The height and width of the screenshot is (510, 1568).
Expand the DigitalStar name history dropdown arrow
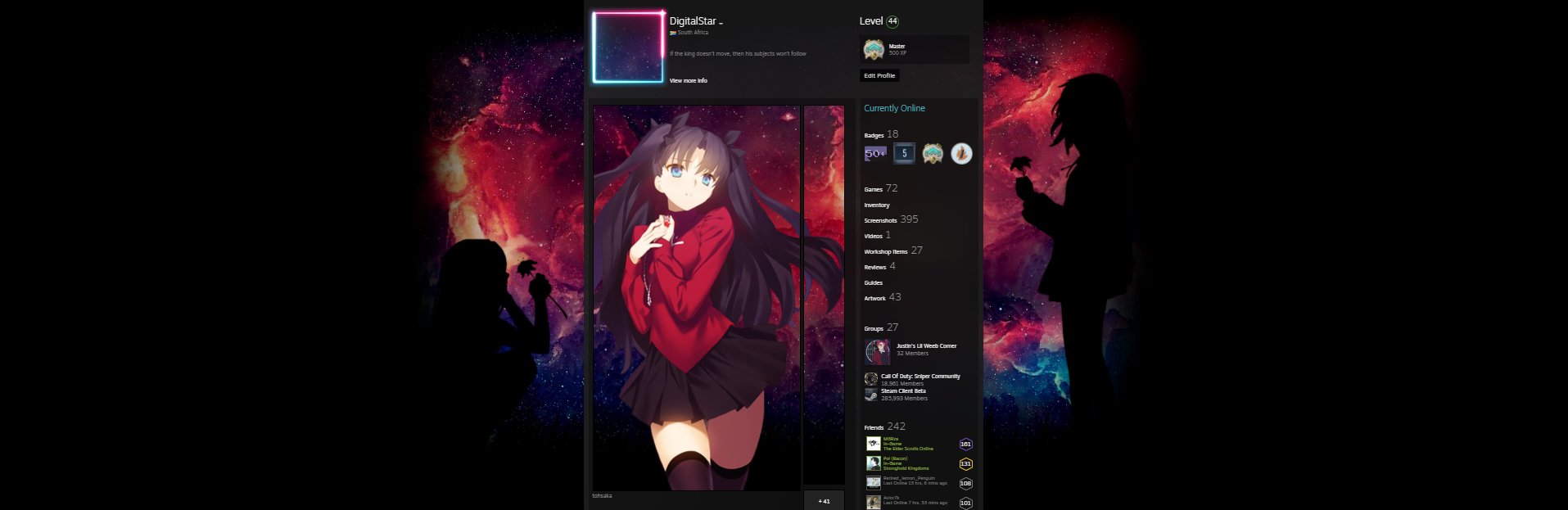click(721, 23)
